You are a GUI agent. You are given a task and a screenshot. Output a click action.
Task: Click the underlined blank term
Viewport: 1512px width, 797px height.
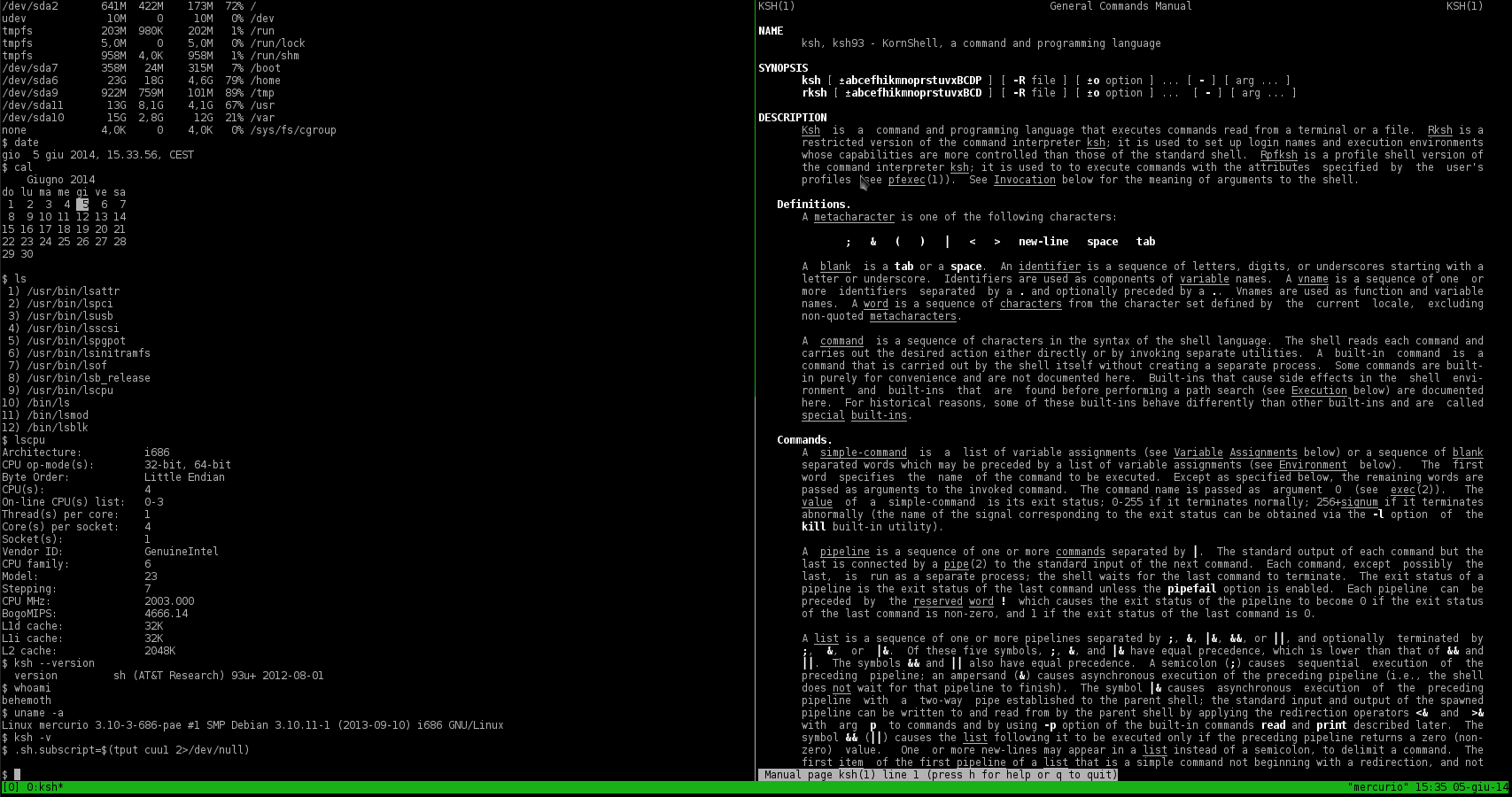point(834,266)
